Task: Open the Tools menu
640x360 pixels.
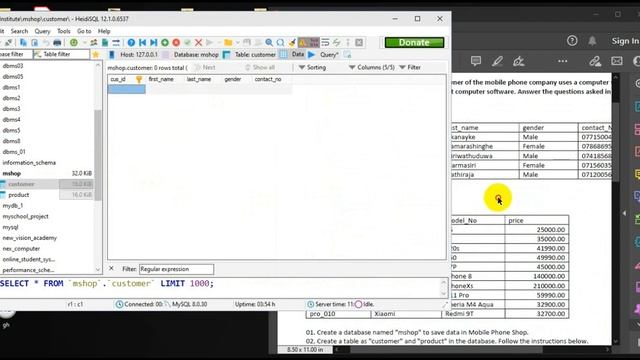Action: (63, 31)
